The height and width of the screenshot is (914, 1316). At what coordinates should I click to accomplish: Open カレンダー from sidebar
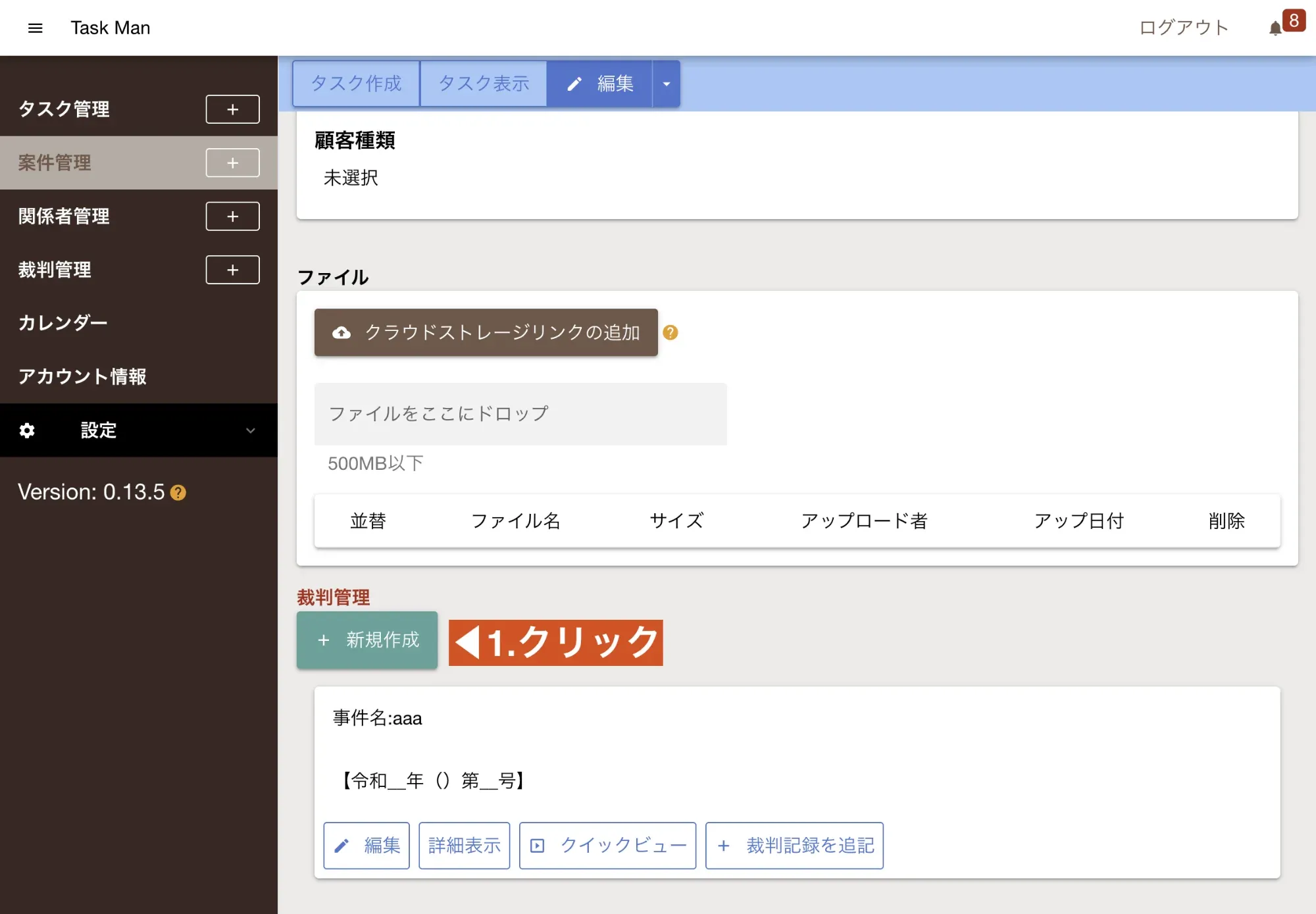(63, 323)
